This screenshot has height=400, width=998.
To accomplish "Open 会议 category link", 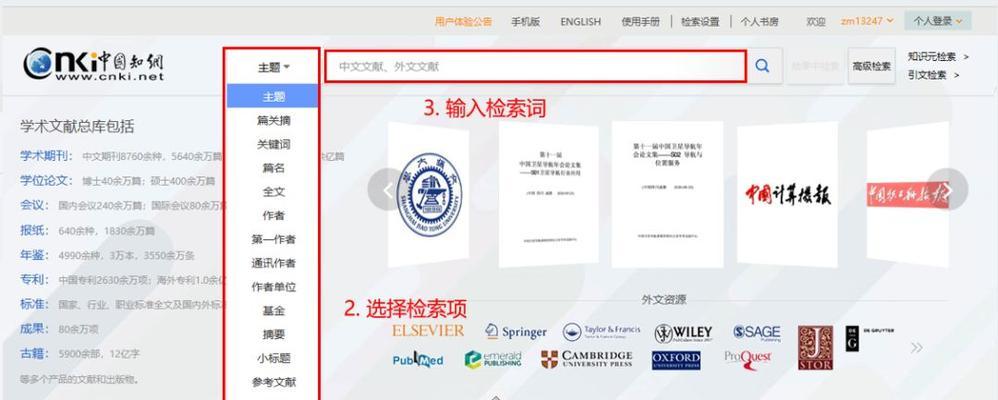I will (34, 205).
